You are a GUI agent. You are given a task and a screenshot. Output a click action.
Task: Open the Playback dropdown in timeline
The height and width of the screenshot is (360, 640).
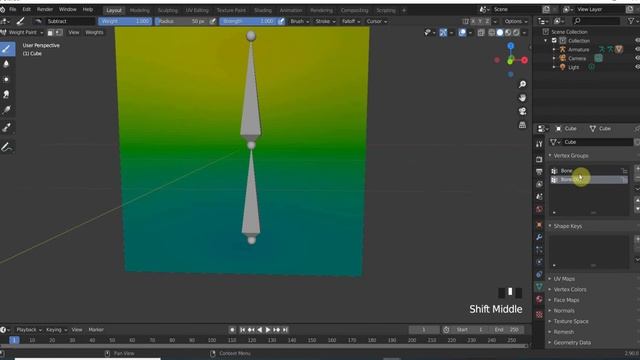[x=29, y=330]
